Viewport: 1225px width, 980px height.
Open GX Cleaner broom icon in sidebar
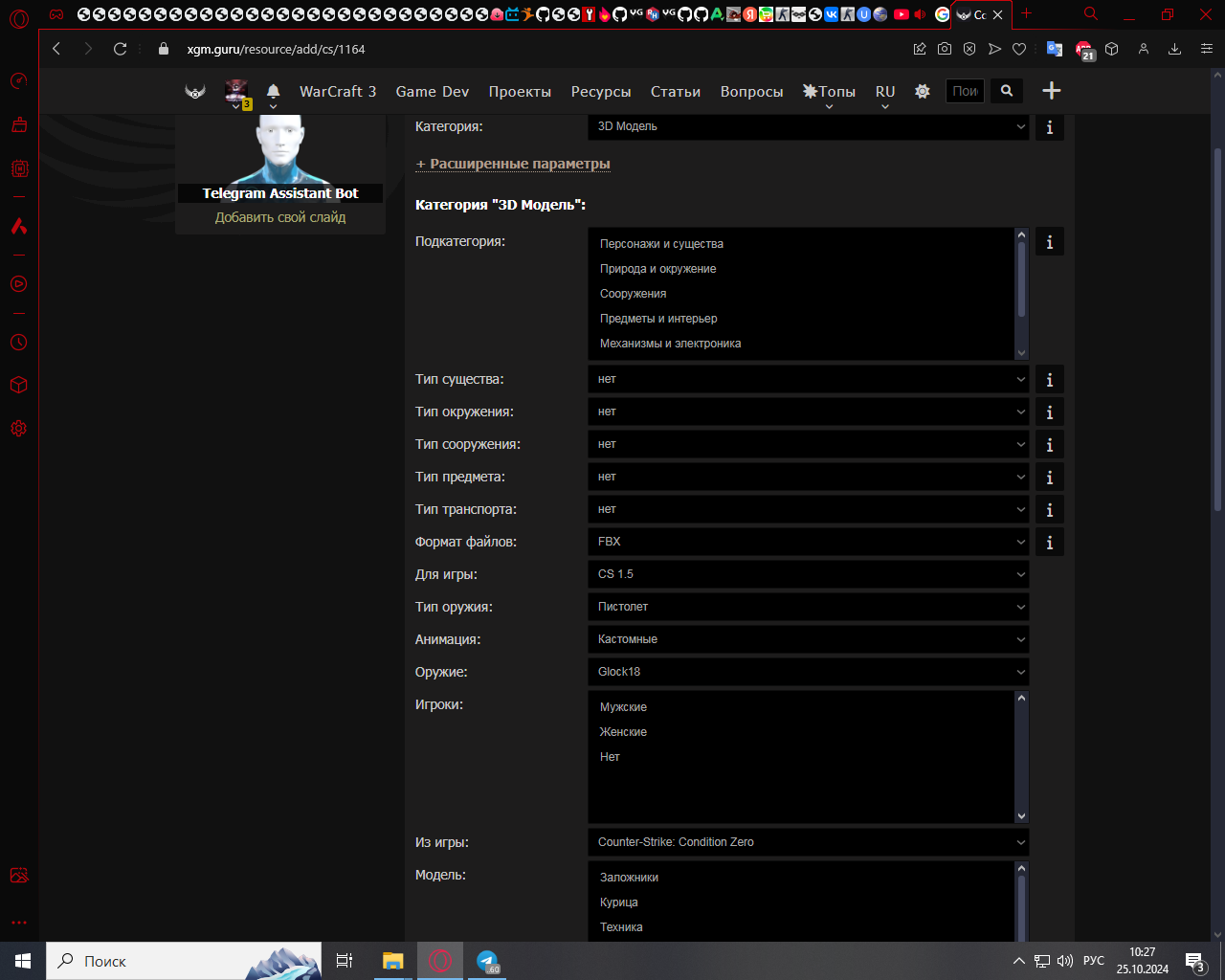19,124
